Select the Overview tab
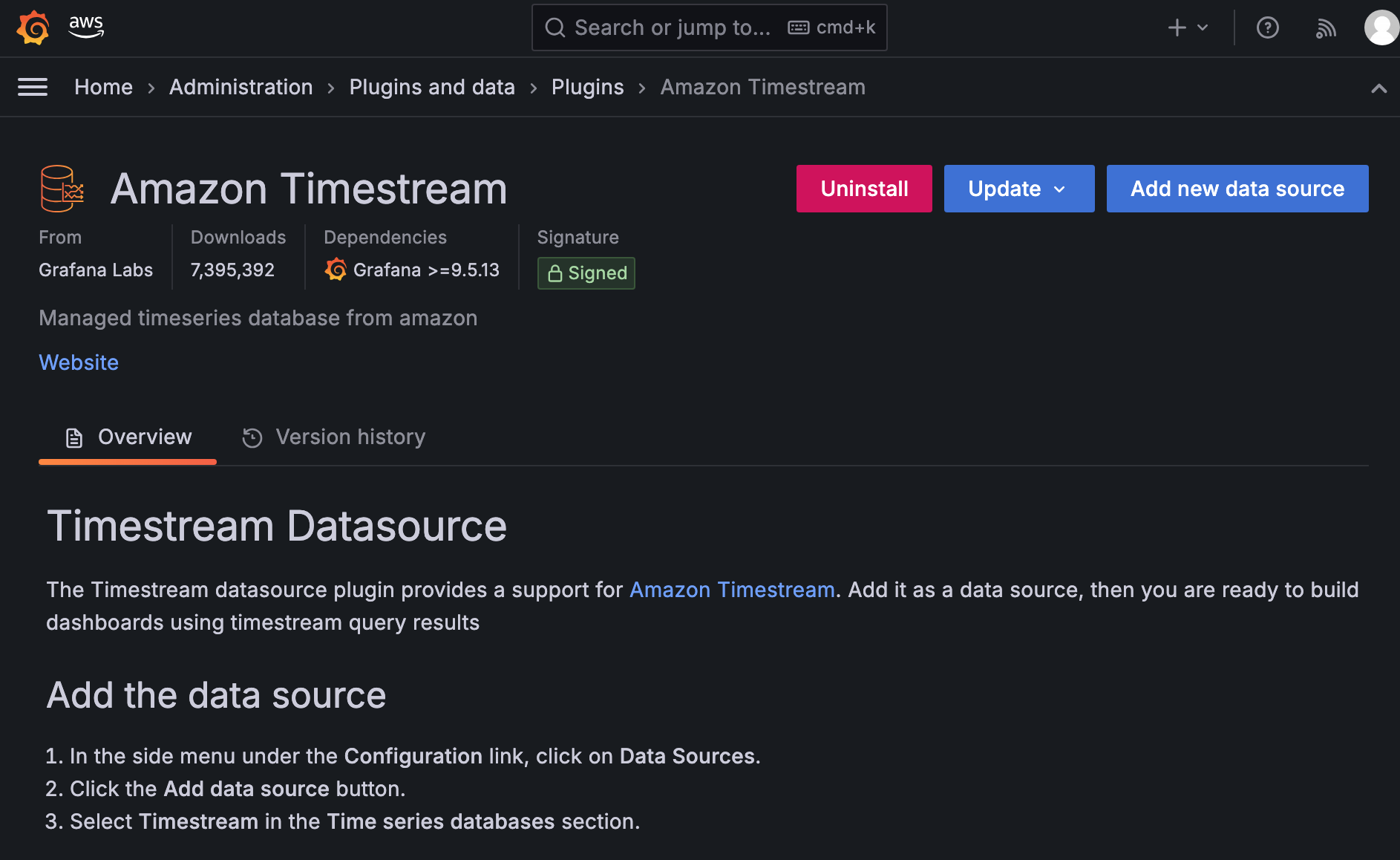This screenshot has width=1400, height=860. pyautogui.click(x=128, y=437)
